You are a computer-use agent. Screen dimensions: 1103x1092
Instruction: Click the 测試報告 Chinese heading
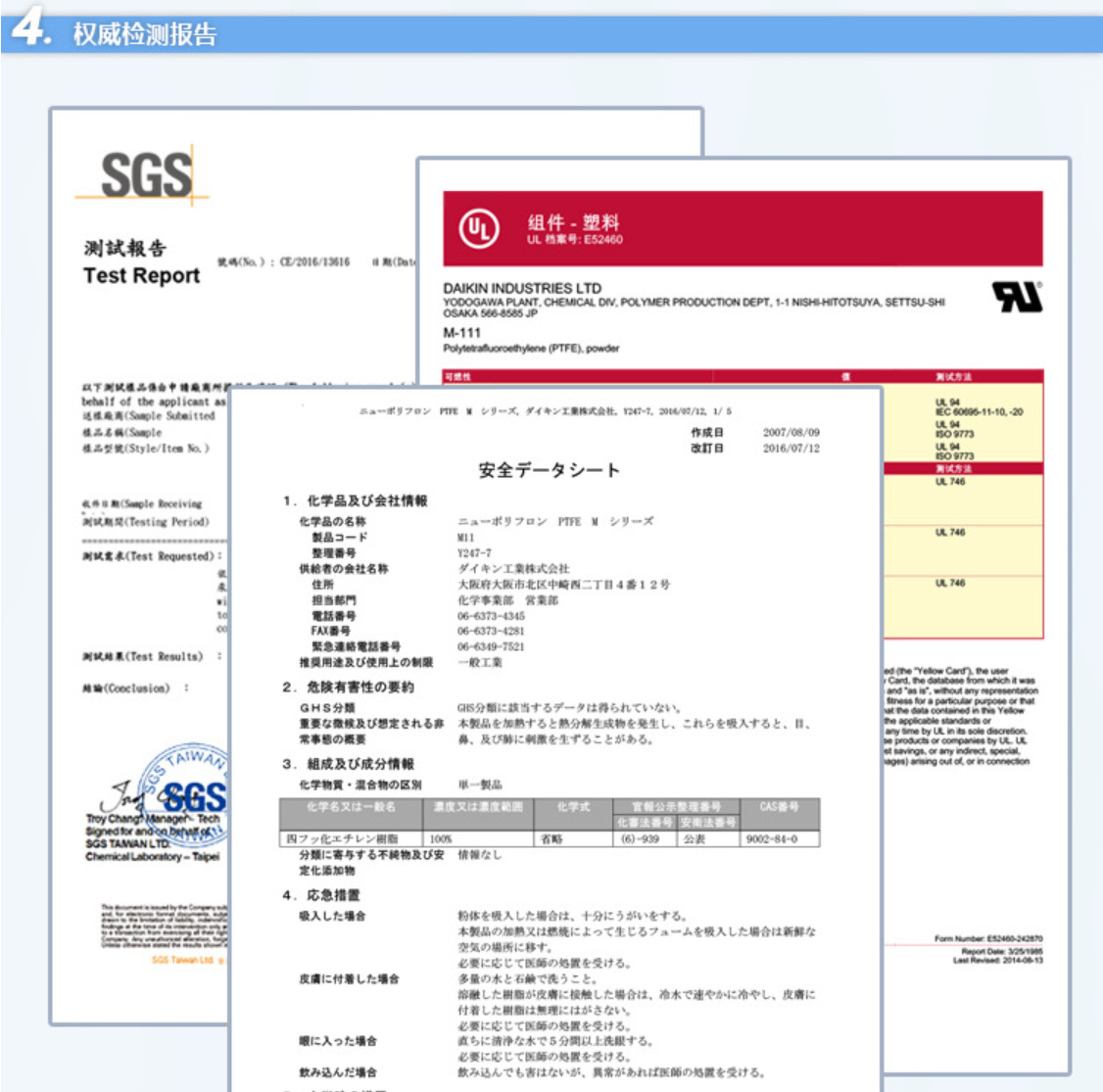click(125, 248)
